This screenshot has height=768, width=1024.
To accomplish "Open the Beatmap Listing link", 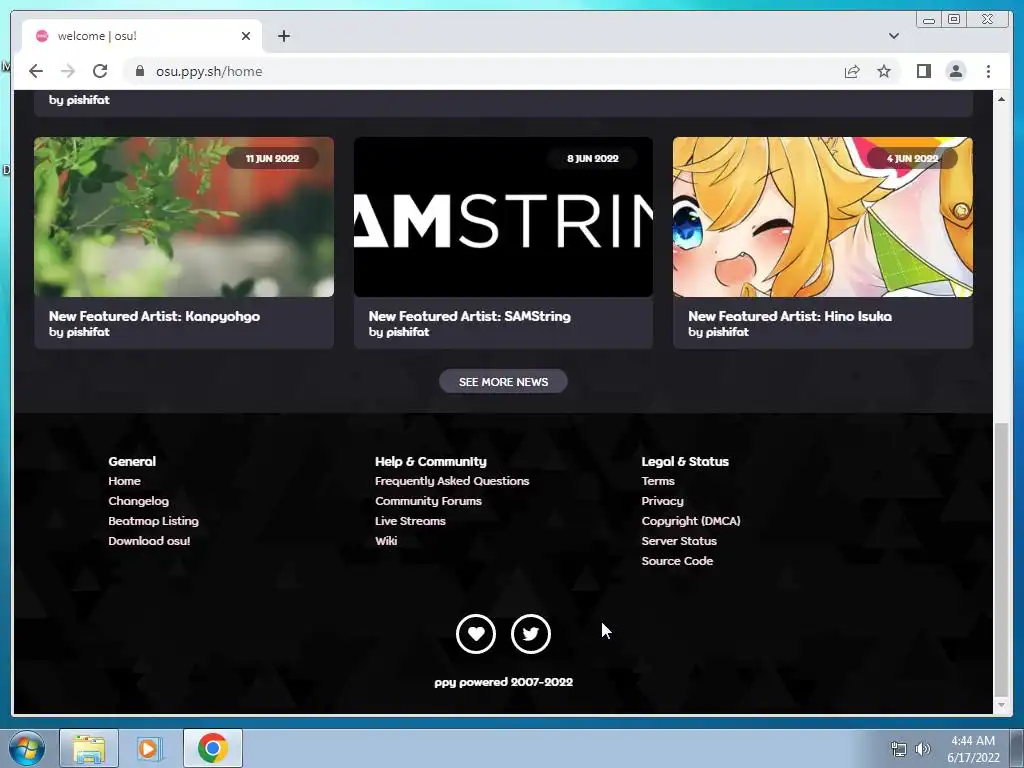I will 153,520.
